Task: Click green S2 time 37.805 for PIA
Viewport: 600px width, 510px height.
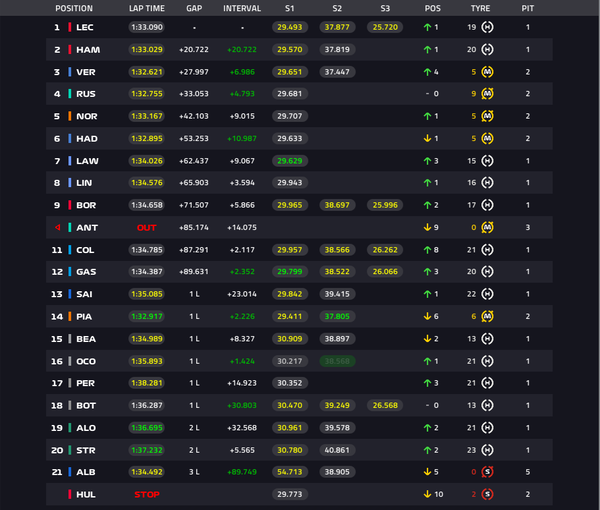Action: [337, 316]
